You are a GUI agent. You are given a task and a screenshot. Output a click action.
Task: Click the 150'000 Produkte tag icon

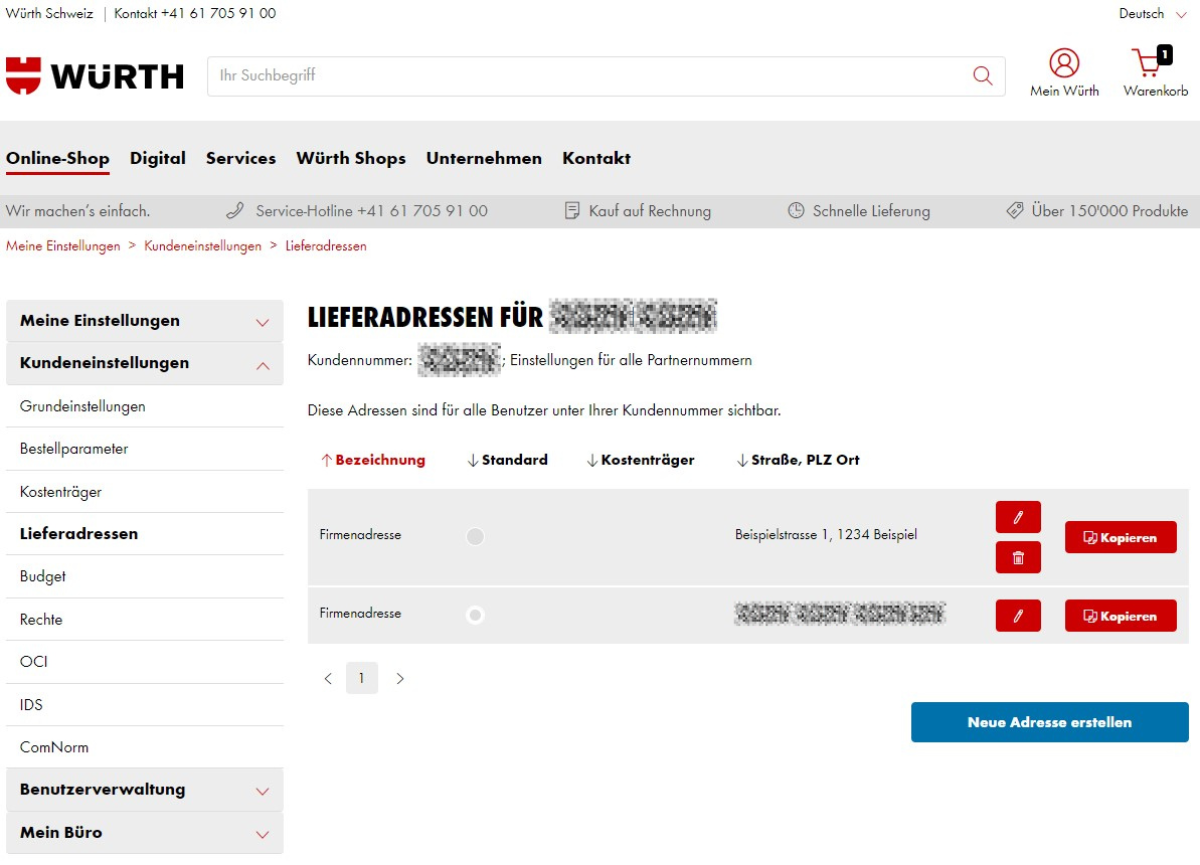pyautogui.click(x=1015, y=211)
